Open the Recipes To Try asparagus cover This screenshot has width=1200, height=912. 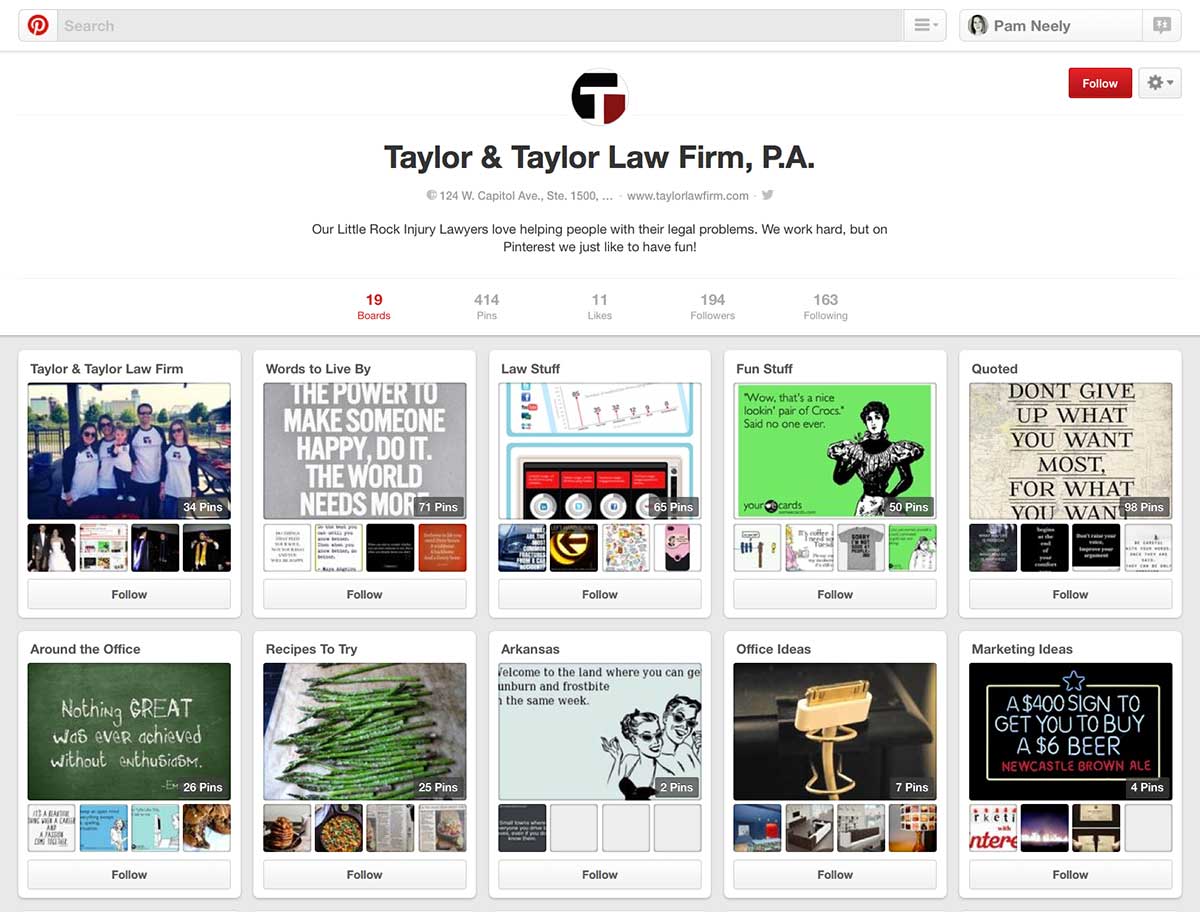coord(364,730)
